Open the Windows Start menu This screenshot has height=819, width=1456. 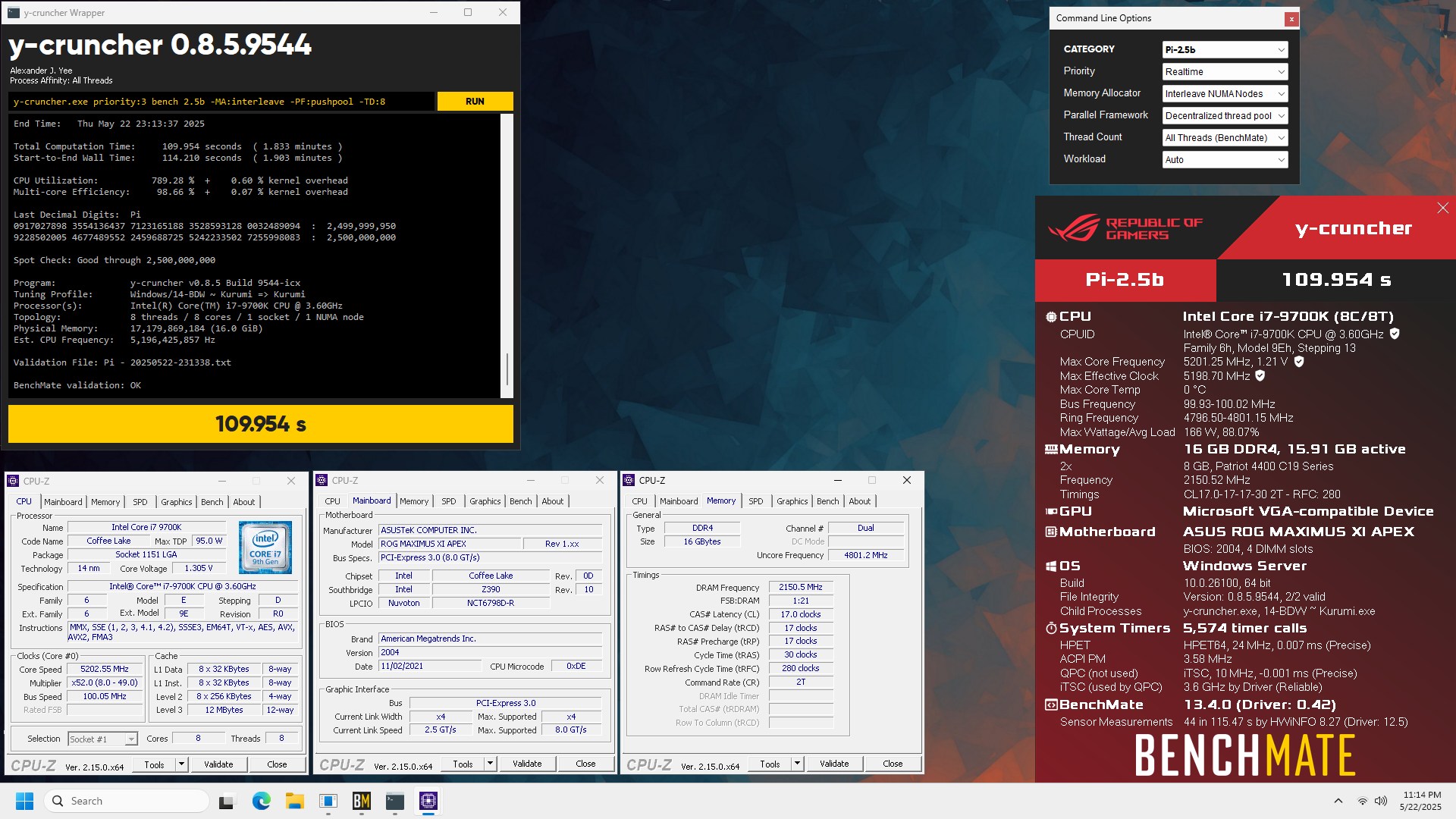click(24, 801)
